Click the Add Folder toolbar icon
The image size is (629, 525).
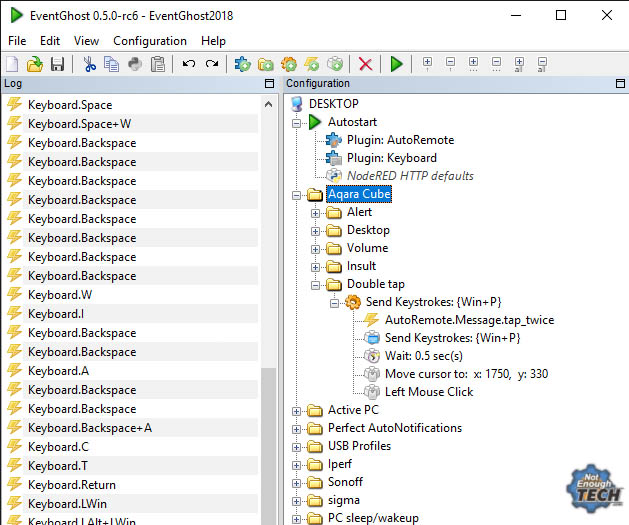(x=265, y=64)
